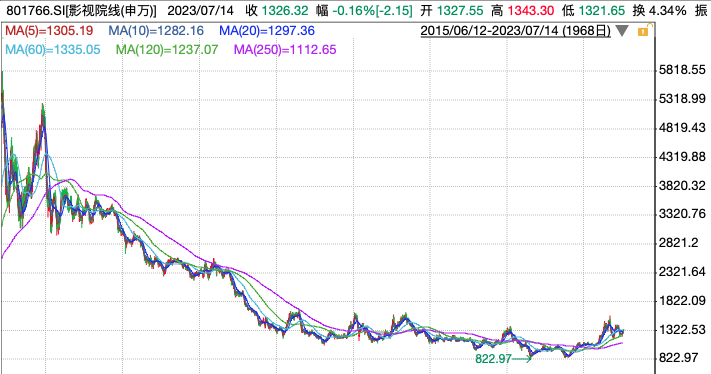Click the change value -0.16%[-2.15]
The height and width of the screenshot is (374, 711).
pos(372,10)
